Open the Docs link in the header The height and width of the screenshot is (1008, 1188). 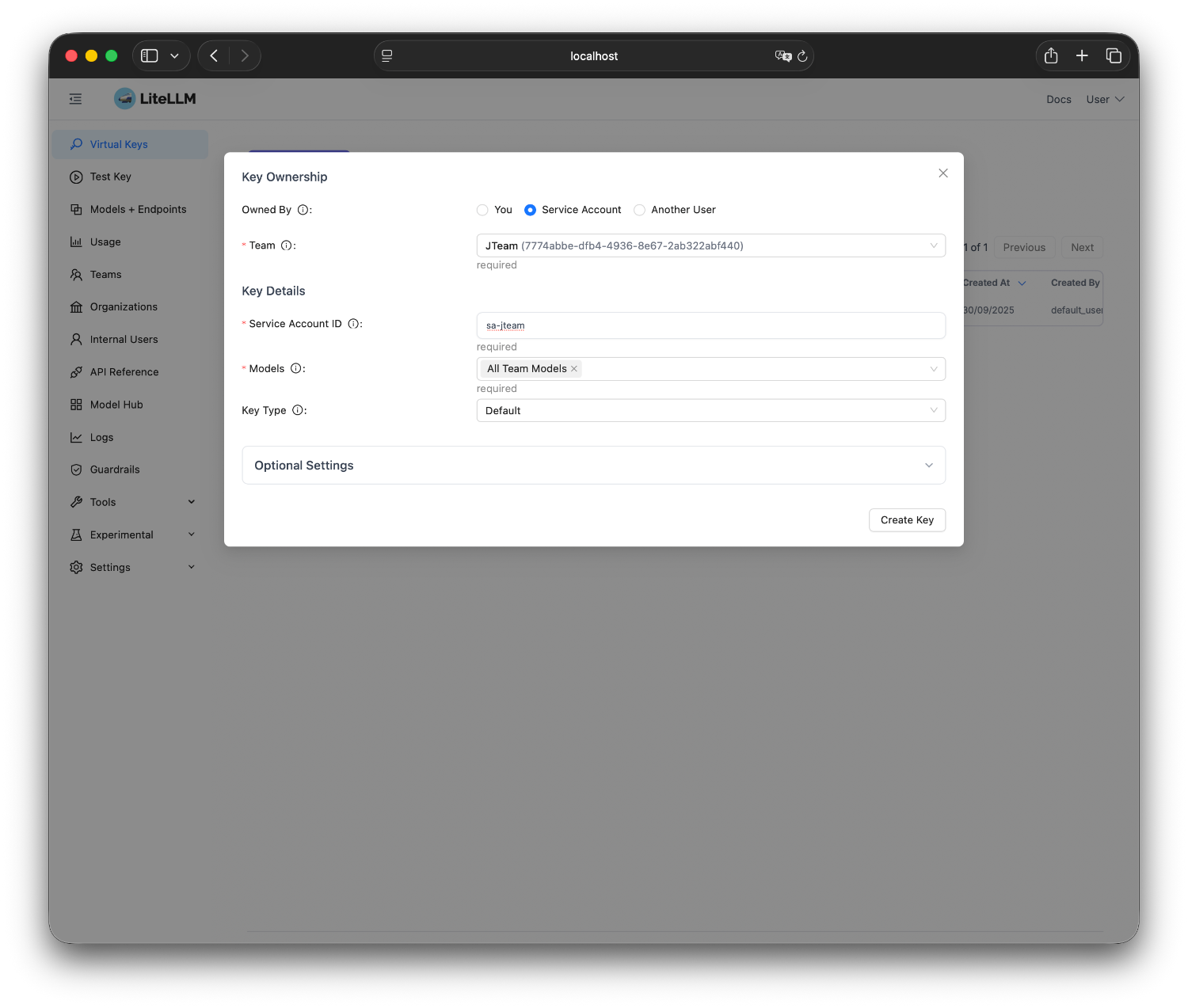[1058, 100]
